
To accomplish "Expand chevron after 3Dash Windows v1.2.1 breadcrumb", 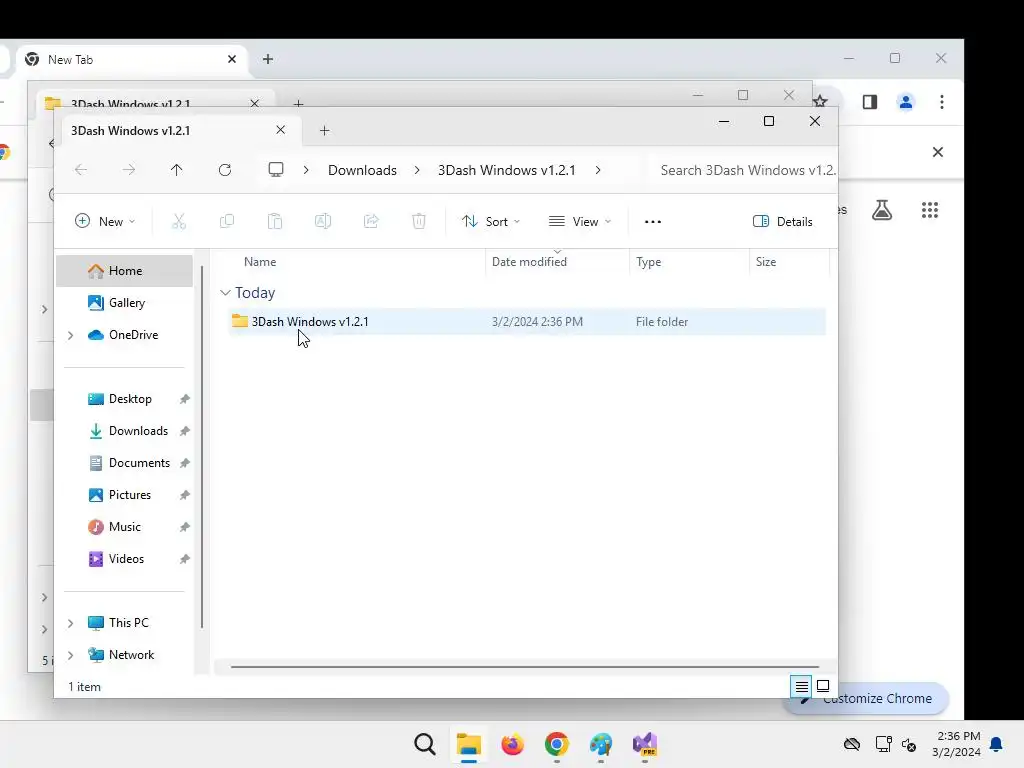I will pyautogui.click(x=598, y=170).
